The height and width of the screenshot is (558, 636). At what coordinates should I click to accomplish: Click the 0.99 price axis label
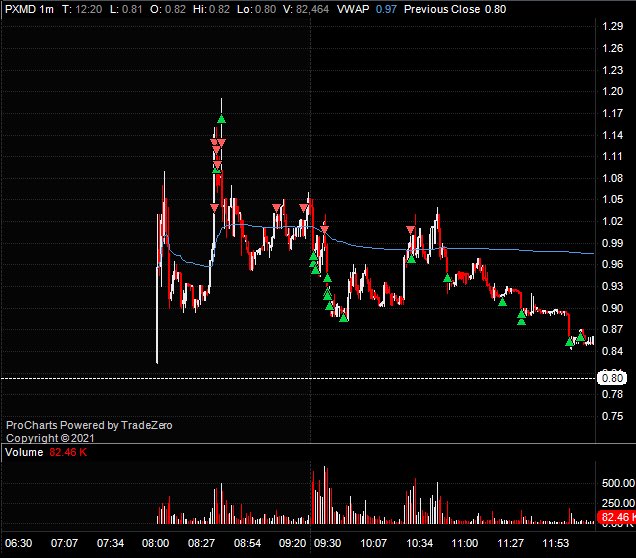(x=612, y=243)
